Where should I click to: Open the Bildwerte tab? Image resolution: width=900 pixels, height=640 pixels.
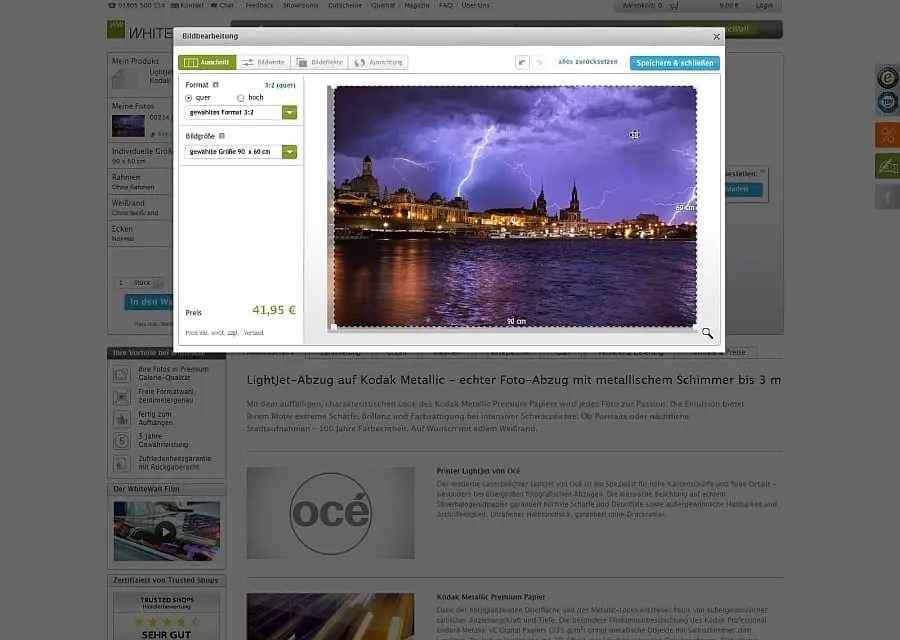pos(263,63)
